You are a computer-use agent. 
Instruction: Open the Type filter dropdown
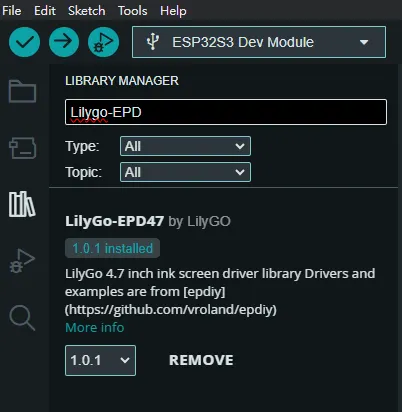(185, 146)
